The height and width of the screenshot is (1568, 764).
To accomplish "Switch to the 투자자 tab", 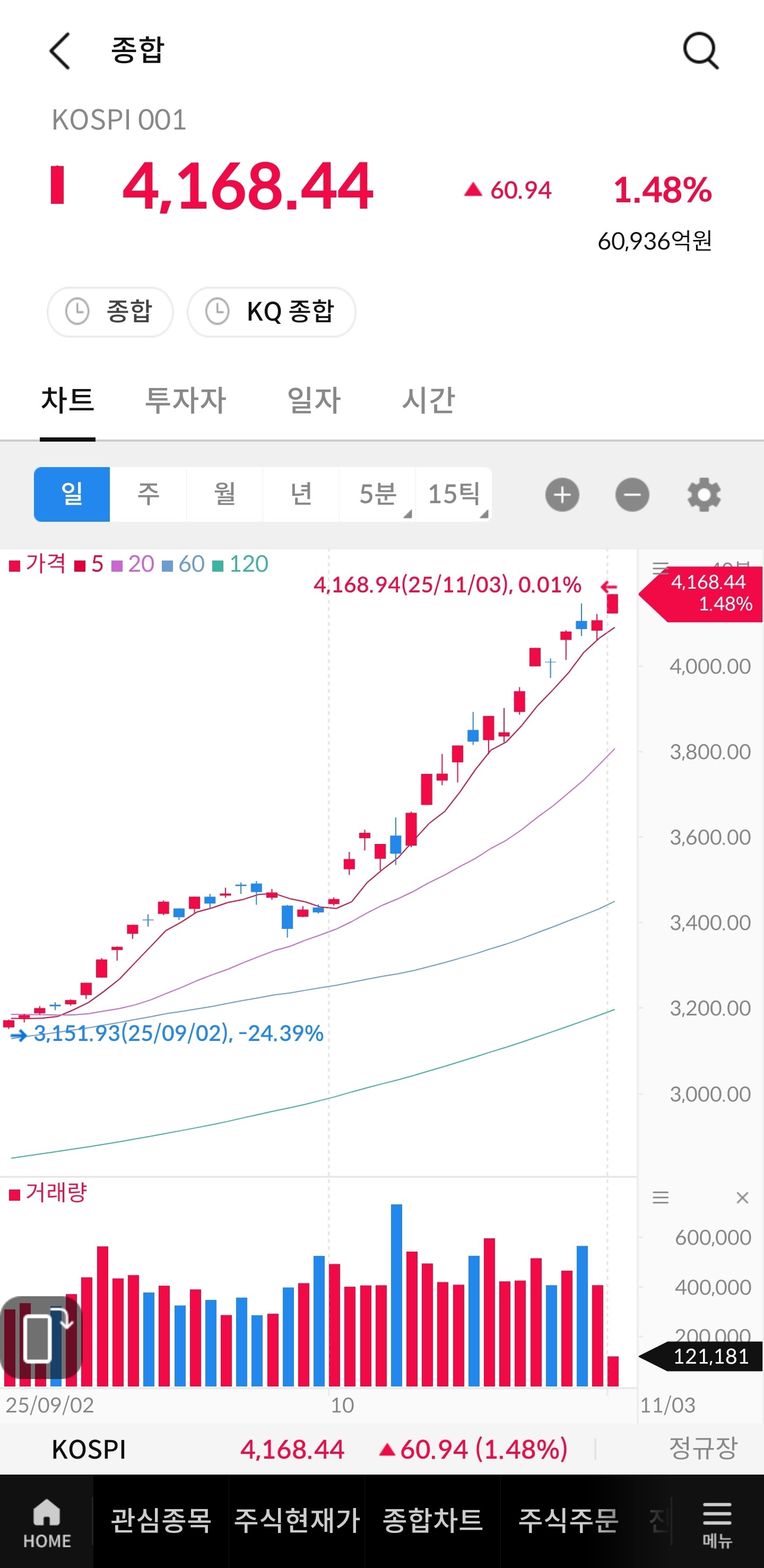I will click(186, 401).
